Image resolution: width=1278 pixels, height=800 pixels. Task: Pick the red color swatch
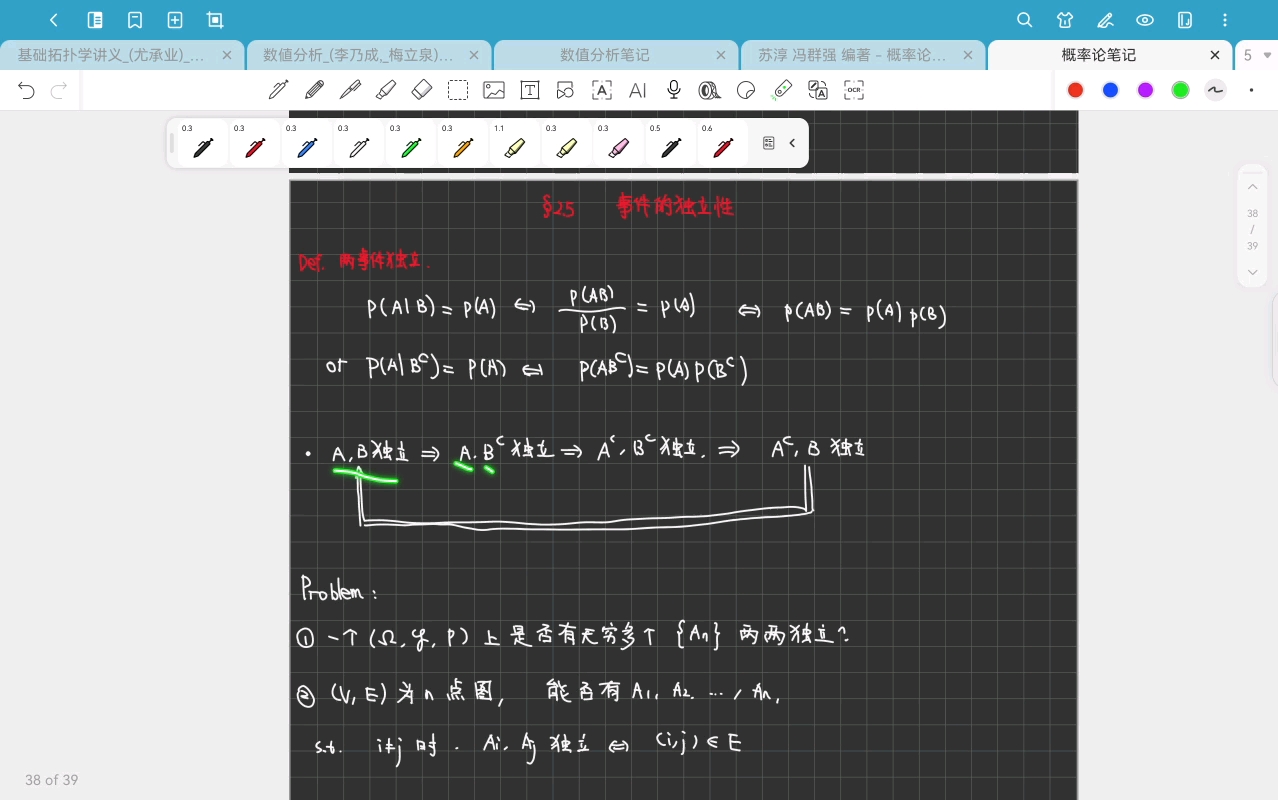pos(1075,90)
